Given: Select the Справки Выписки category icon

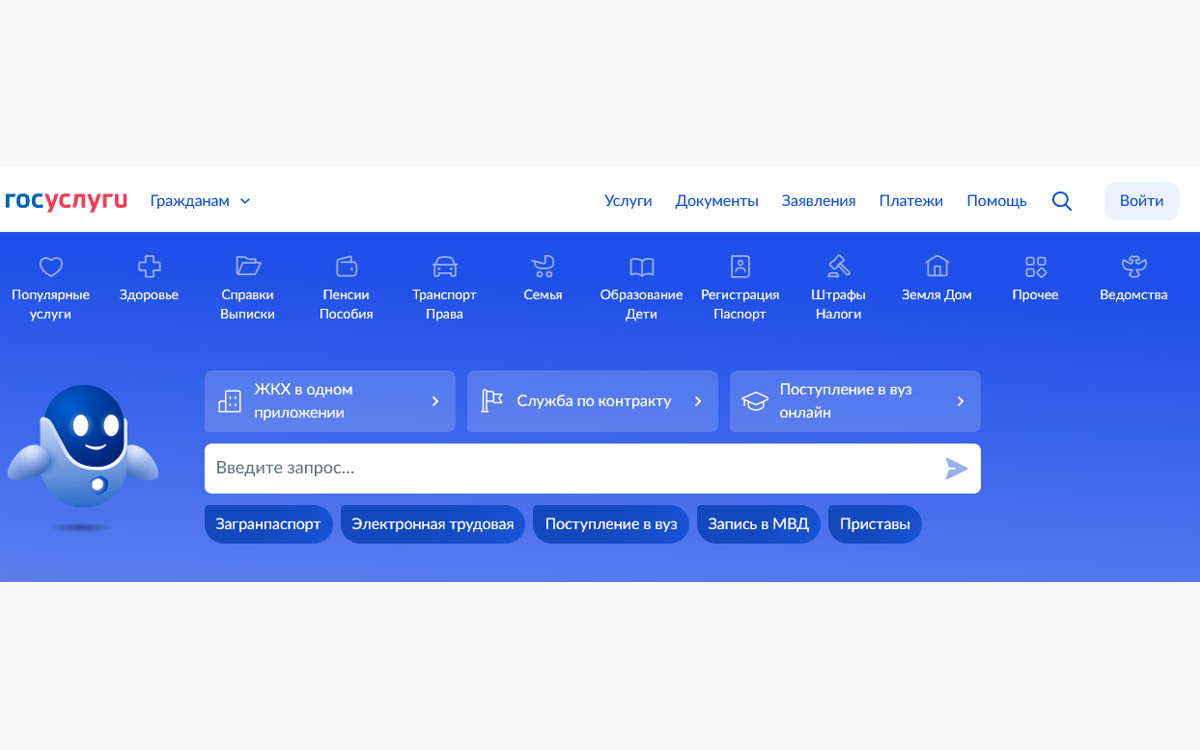Looking at the screenshot, I should pyautogui.click(x=247, y=266).
